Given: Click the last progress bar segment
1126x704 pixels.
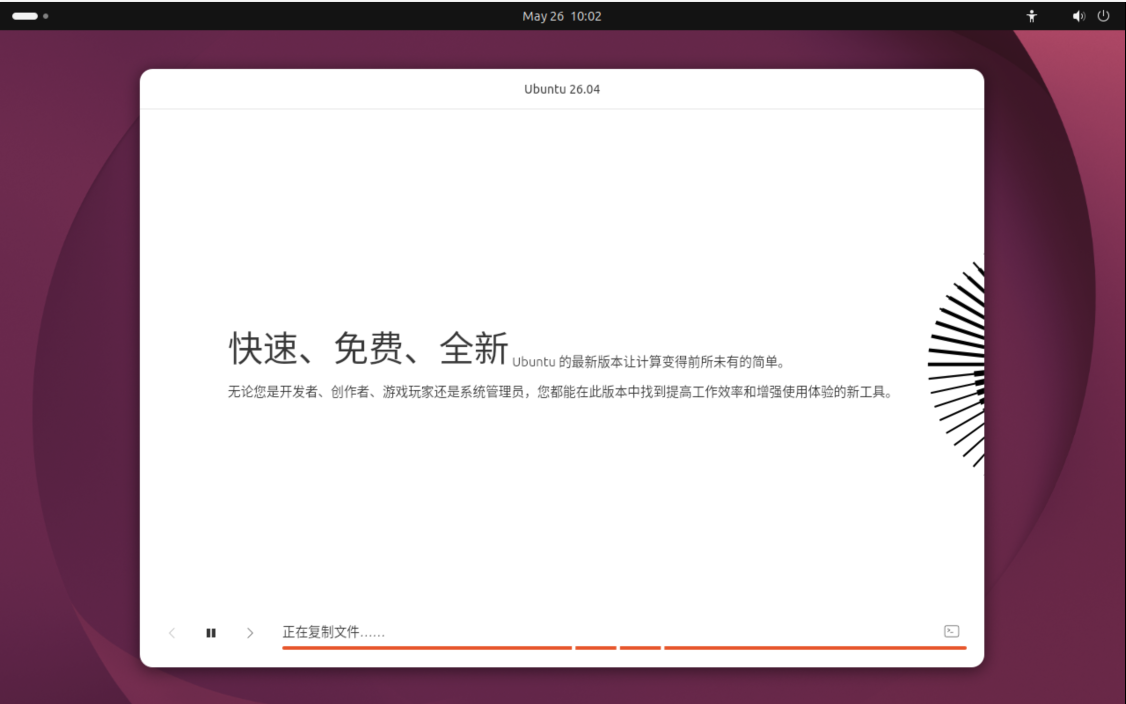Looking at the screenshot, I should click(x=815, y=648).
